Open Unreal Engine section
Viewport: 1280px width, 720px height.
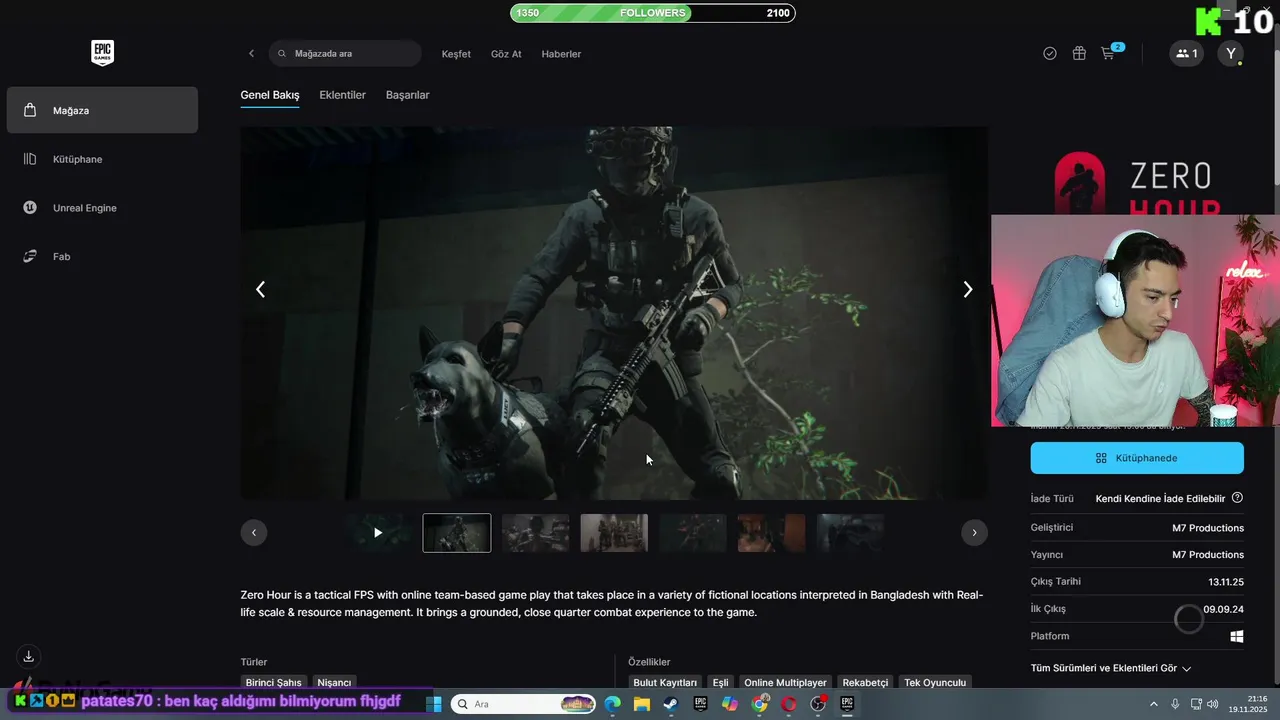click(102, 208)
